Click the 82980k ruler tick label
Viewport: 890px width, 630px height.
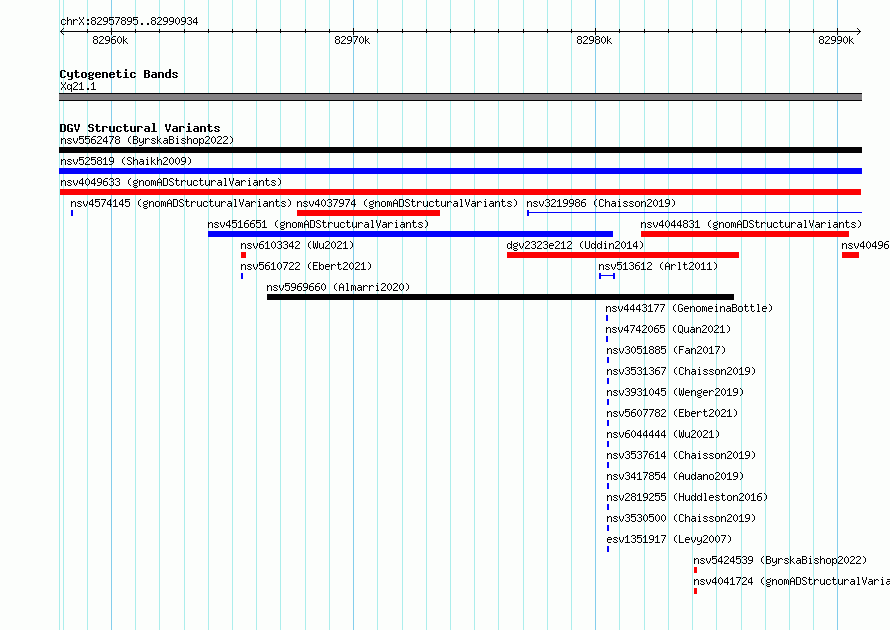(594, 40)
